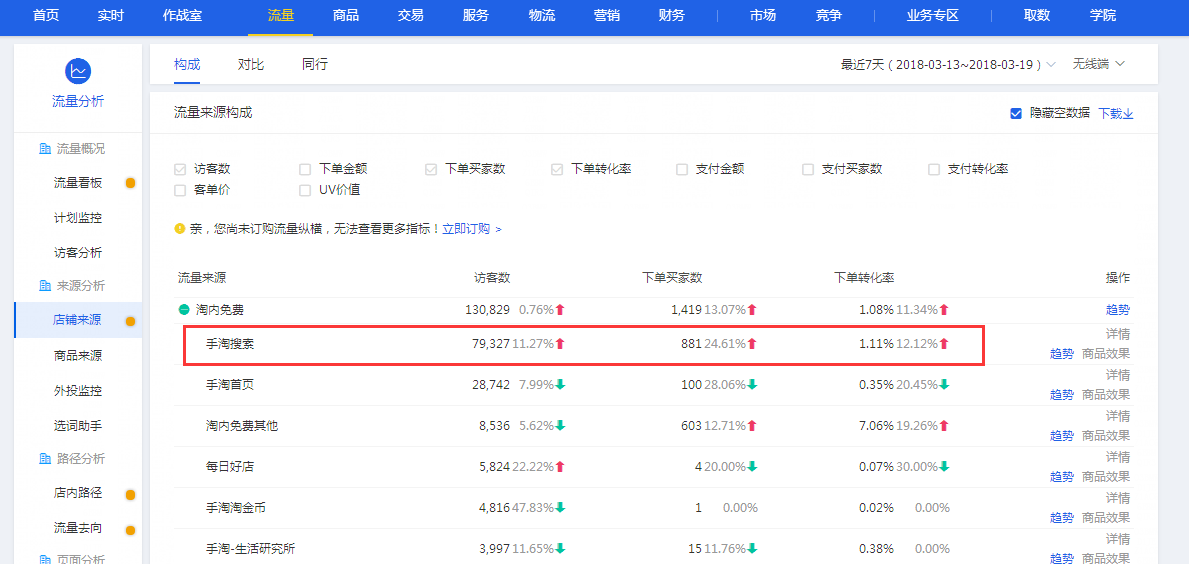Toggle the 访客数 metric checkbox
This screenshot has height=564, width=1189.
[x=180, y=169]
